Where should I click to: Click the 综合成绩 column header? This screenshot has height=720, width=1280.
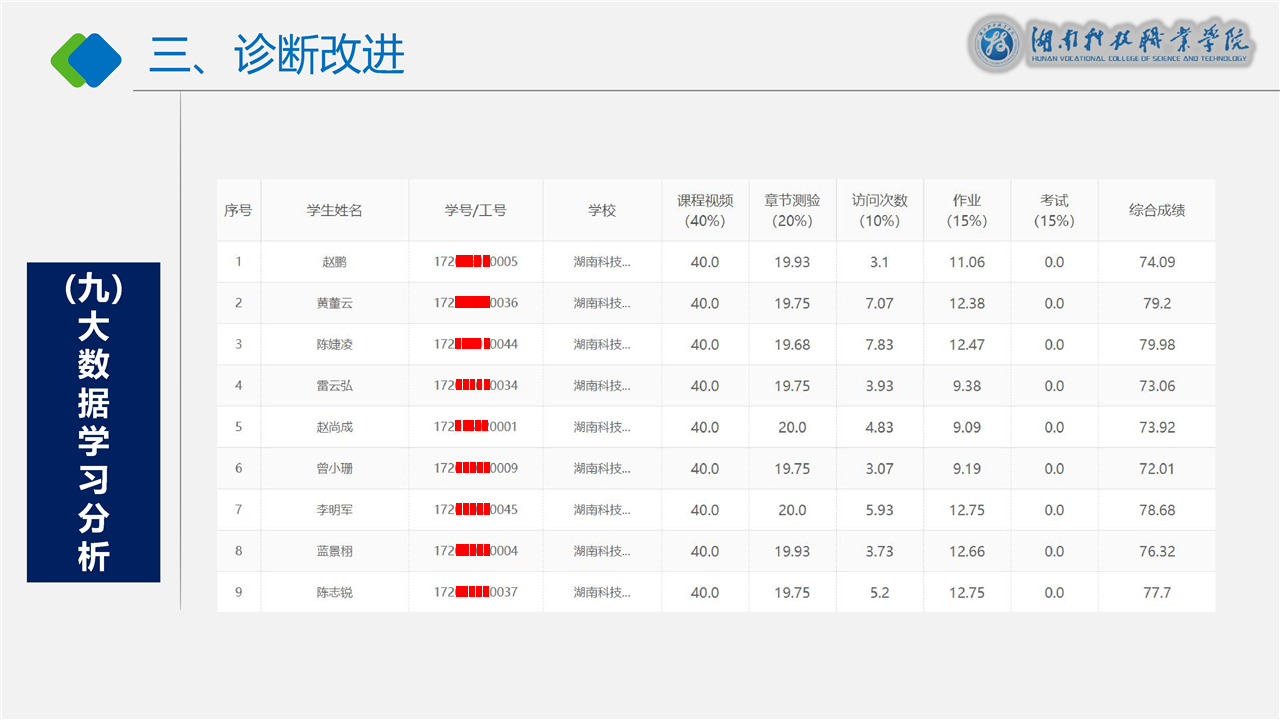pos(1157,210)
